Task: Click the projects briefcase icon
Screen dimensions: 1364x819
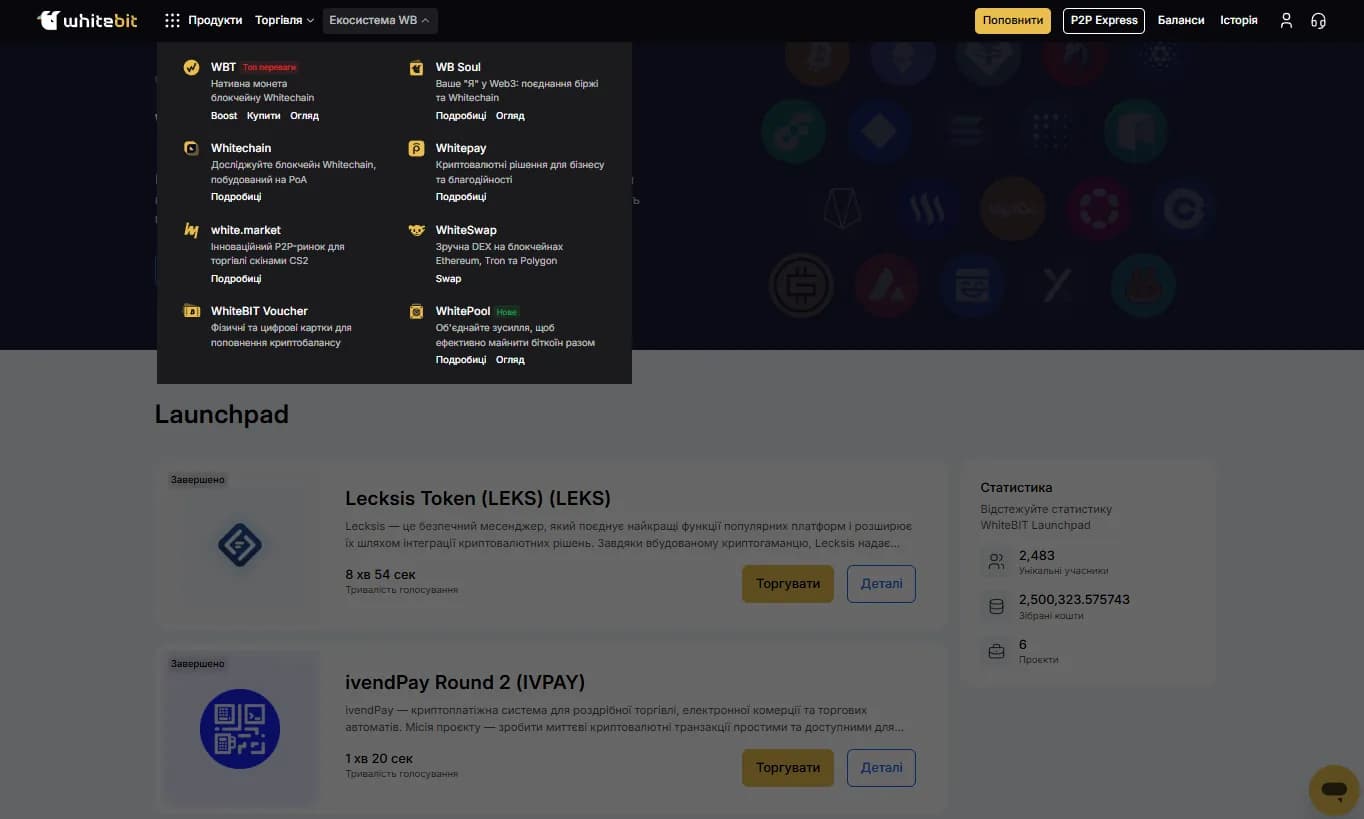Action: tap(996, 651)
